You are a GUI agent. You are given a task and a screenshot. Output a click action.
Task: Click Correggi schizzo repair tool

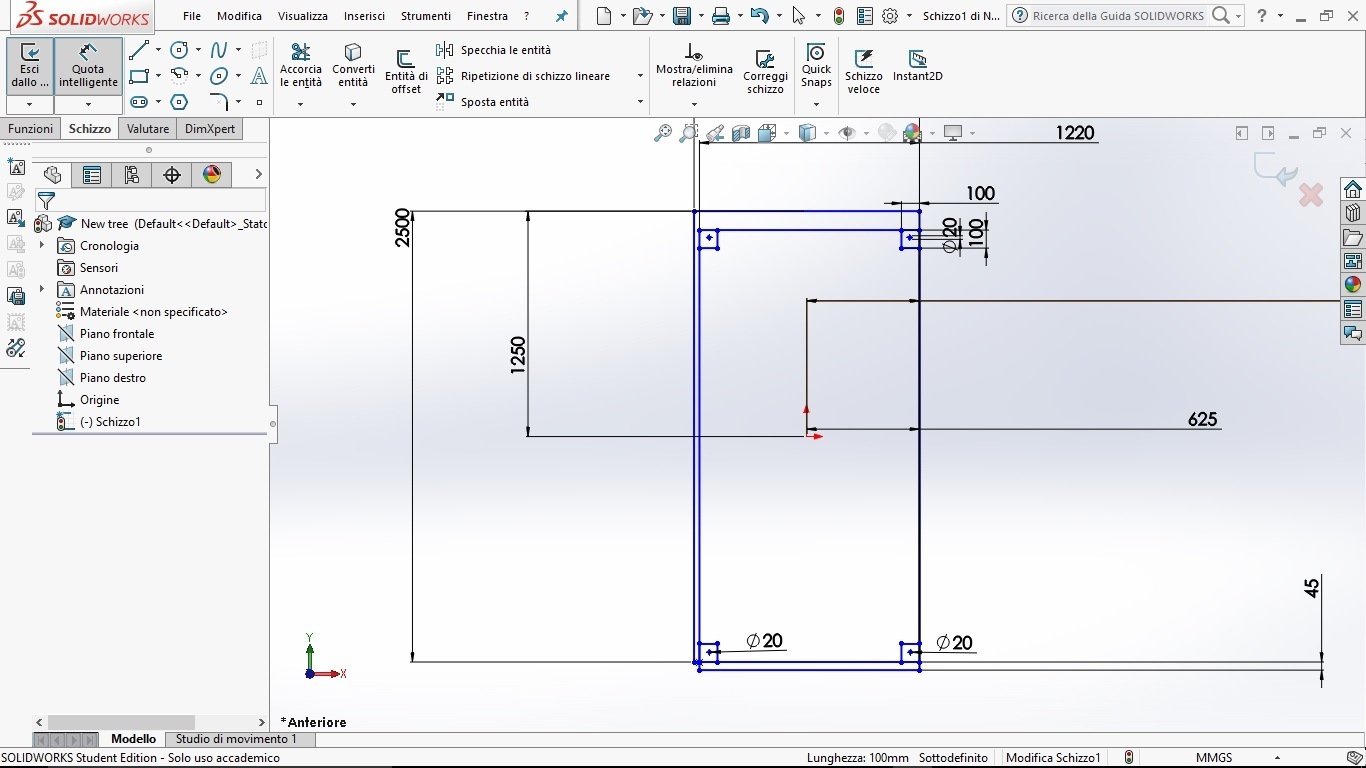[765, 72]
